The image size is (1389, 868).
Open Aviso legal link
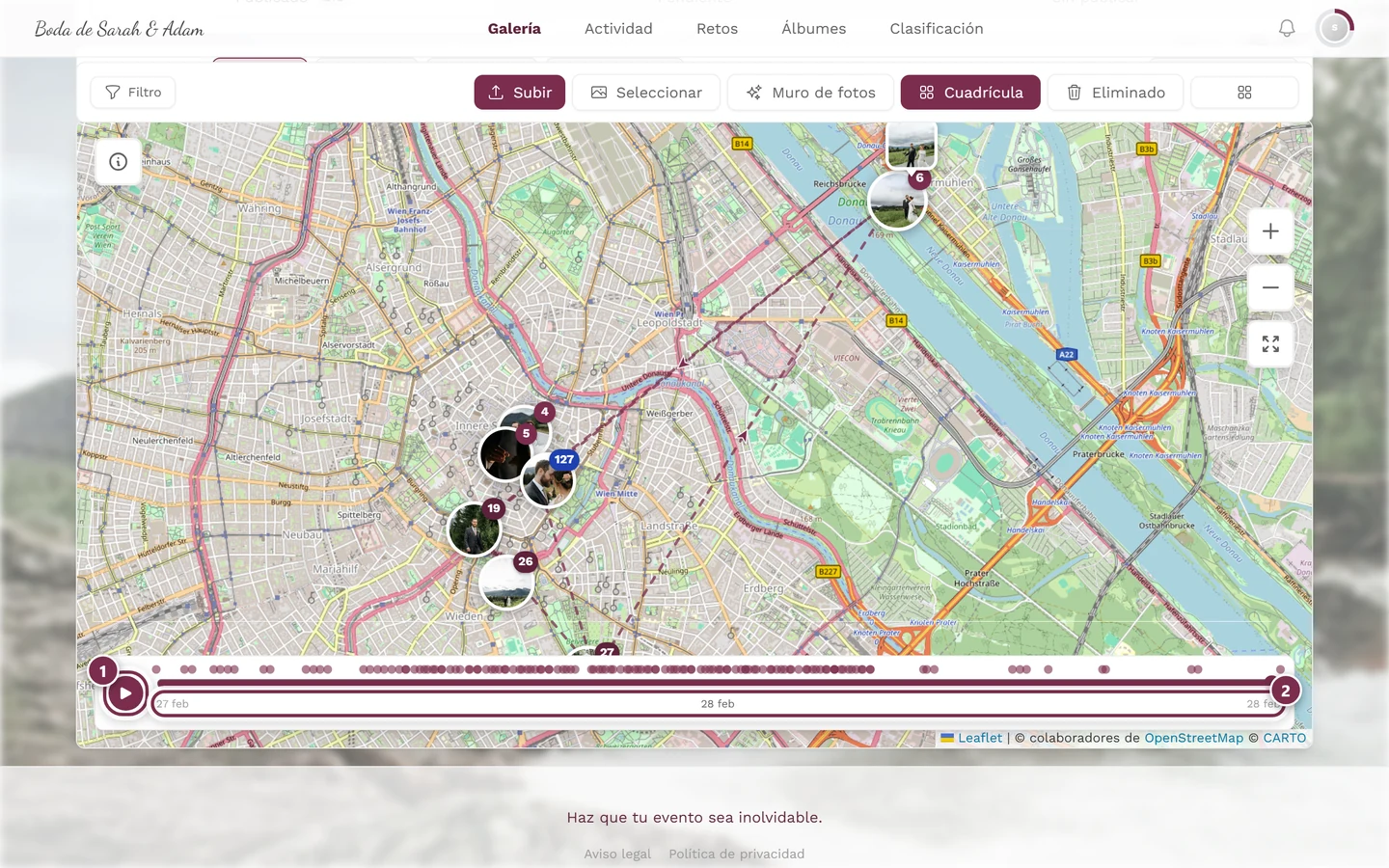click(617, 854)
